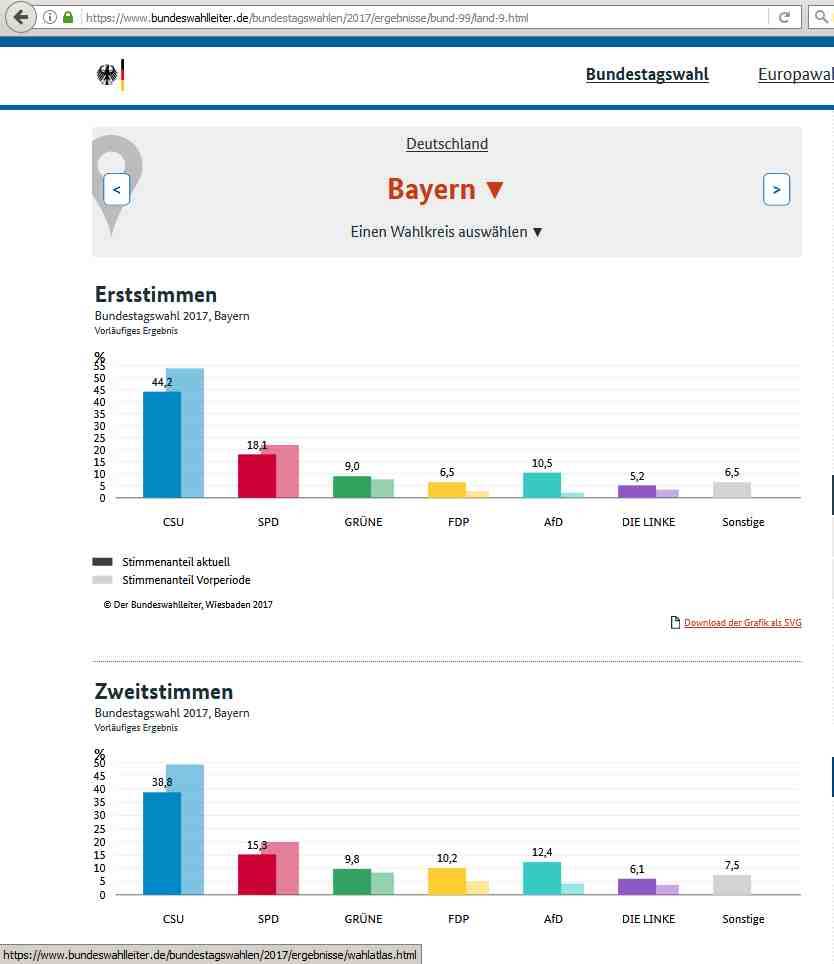Image resolution: width=834 pixels, height=964 pixels.
Task: Click the 38,8 value above CSU Zweitstimmen bar
Action: click(162, 782)
